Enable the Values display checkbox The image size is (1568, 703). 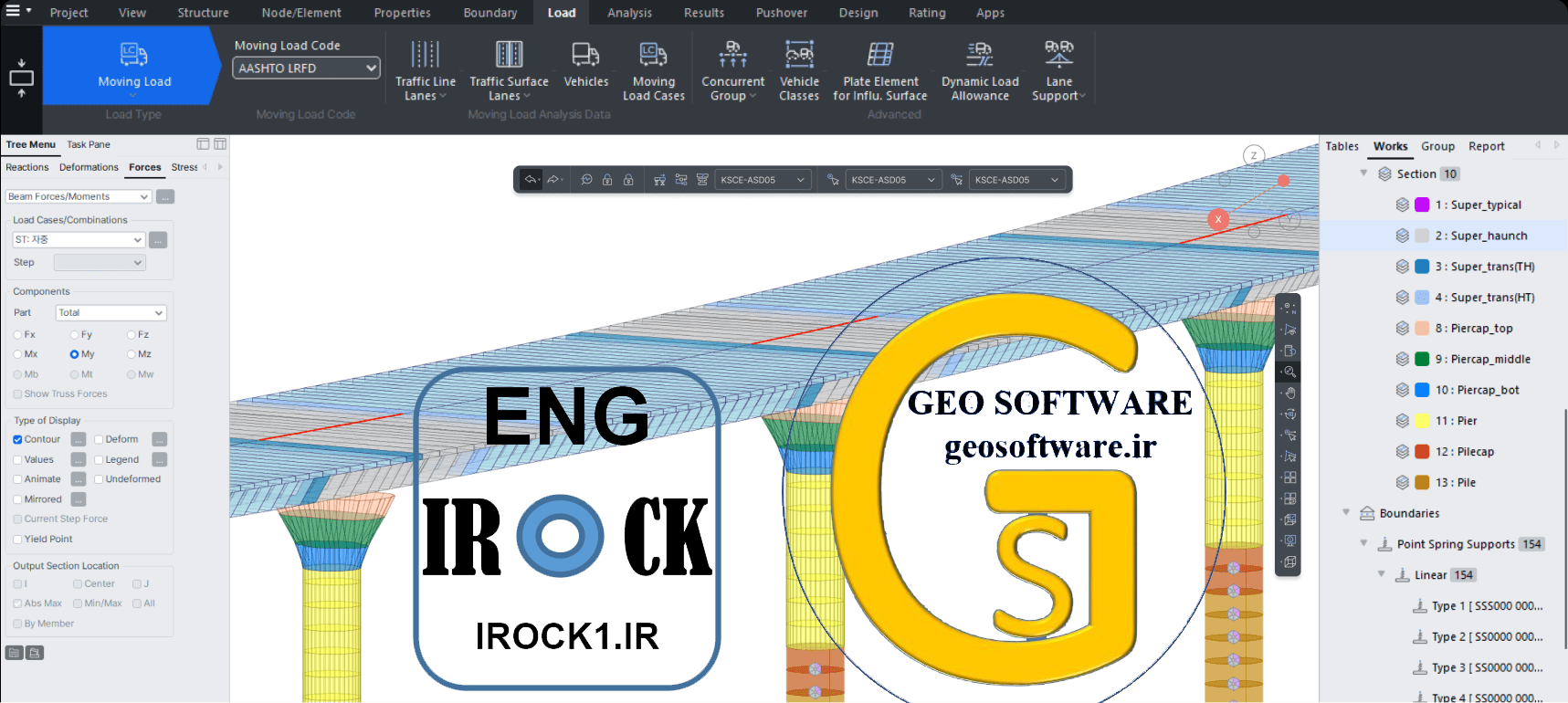[17, 459]
